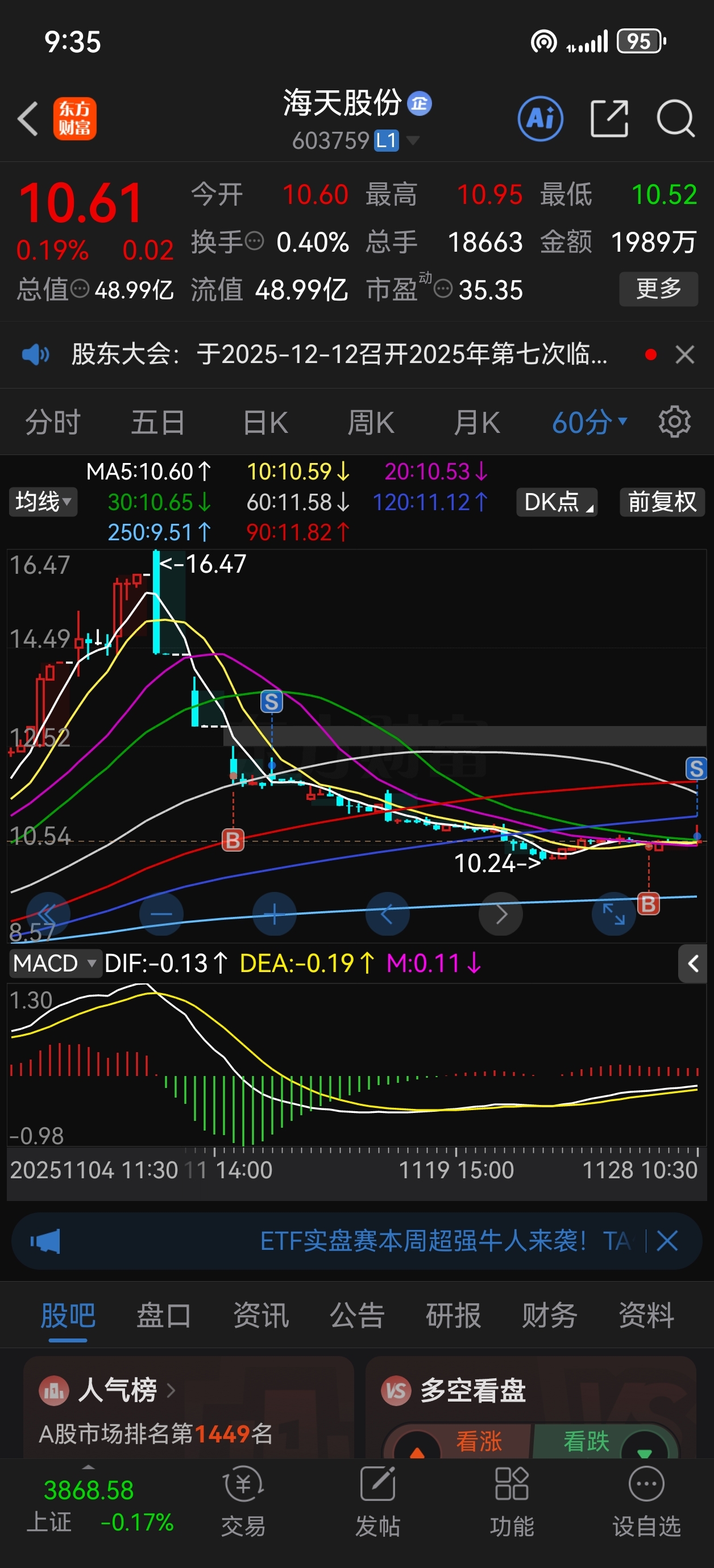714x1568 pixels.
Task: Open 发帖 from bottom bar
Action: point(377,1500)
